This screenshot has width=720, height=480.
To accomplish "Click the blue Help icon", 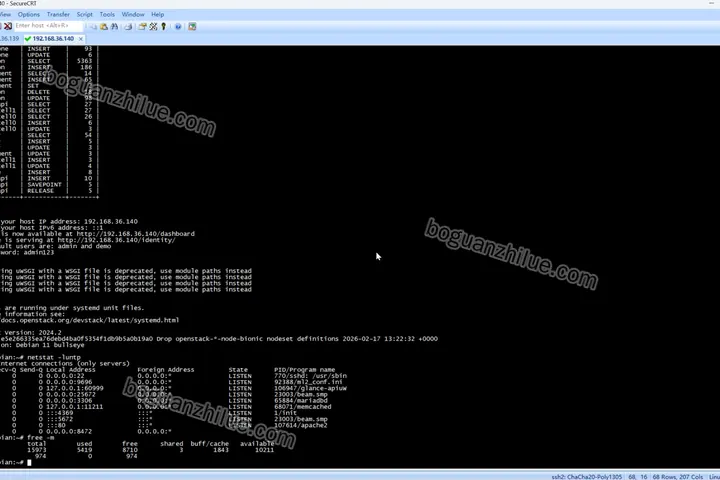I will tap(178, 27).
